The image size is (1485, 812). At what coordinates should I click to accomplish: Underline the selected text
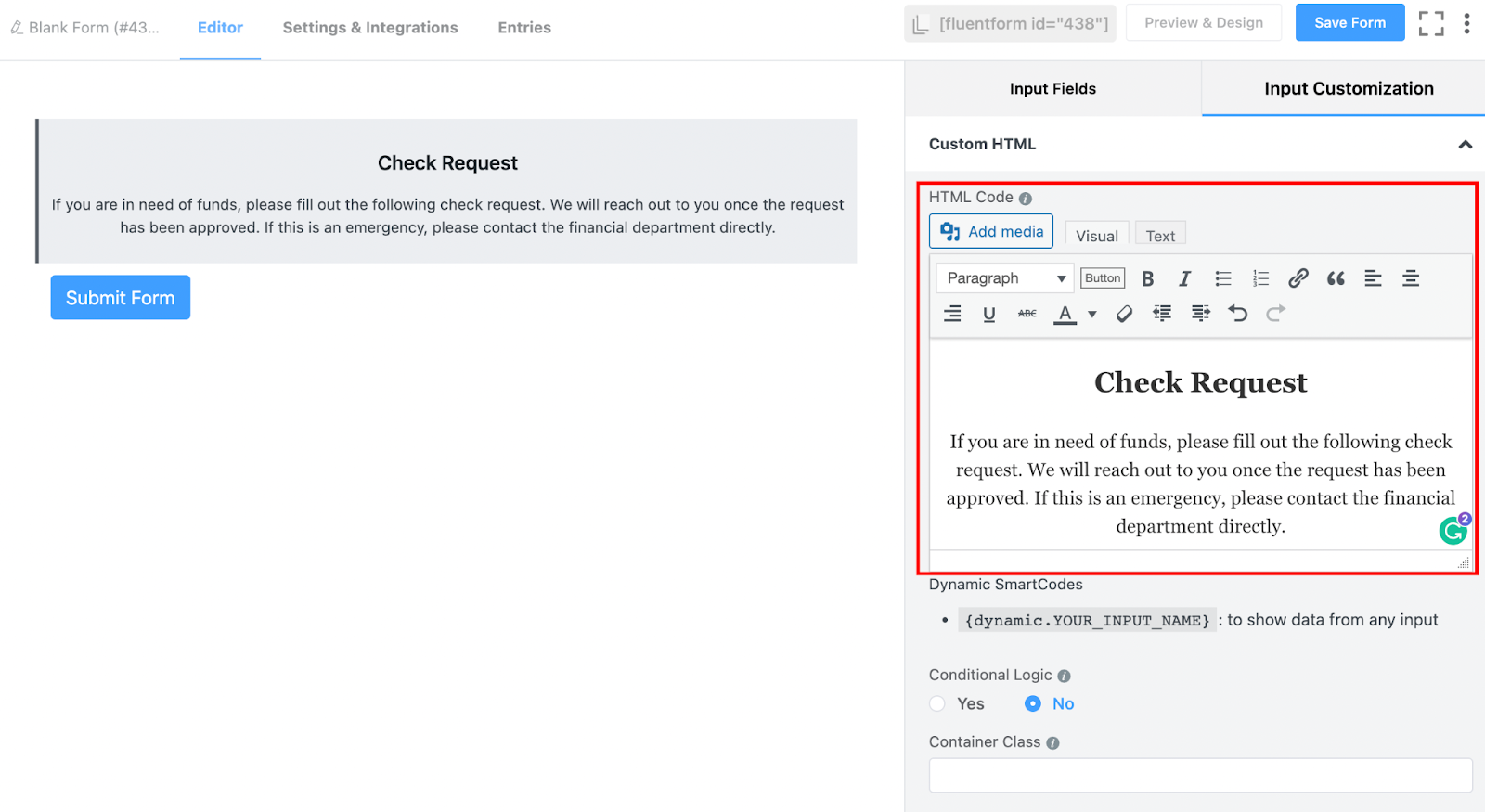(x=989, y=314)
